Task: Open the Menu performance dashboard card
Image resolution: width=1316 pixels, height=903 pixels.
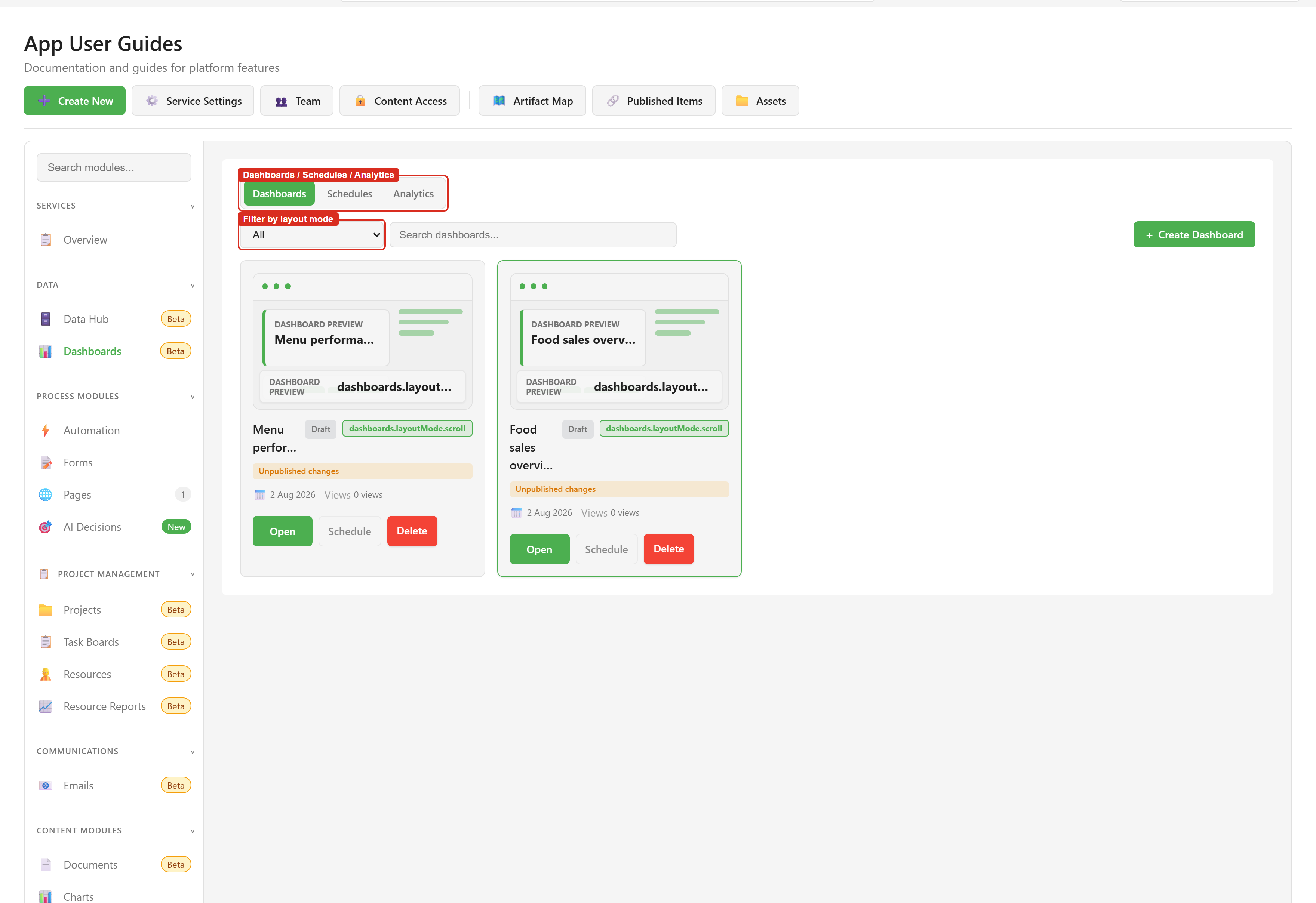Action: (282, 531)
